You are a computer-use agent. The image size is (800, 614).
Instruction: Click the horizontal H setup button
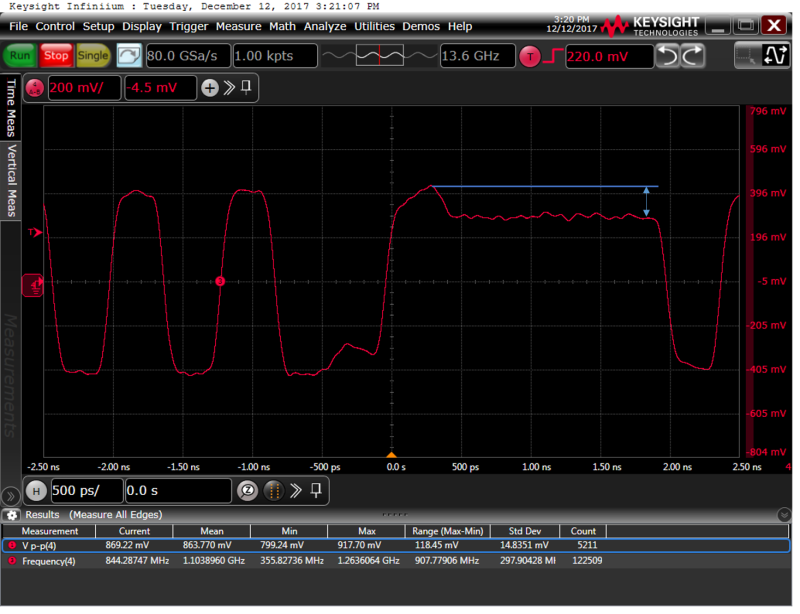36,491
